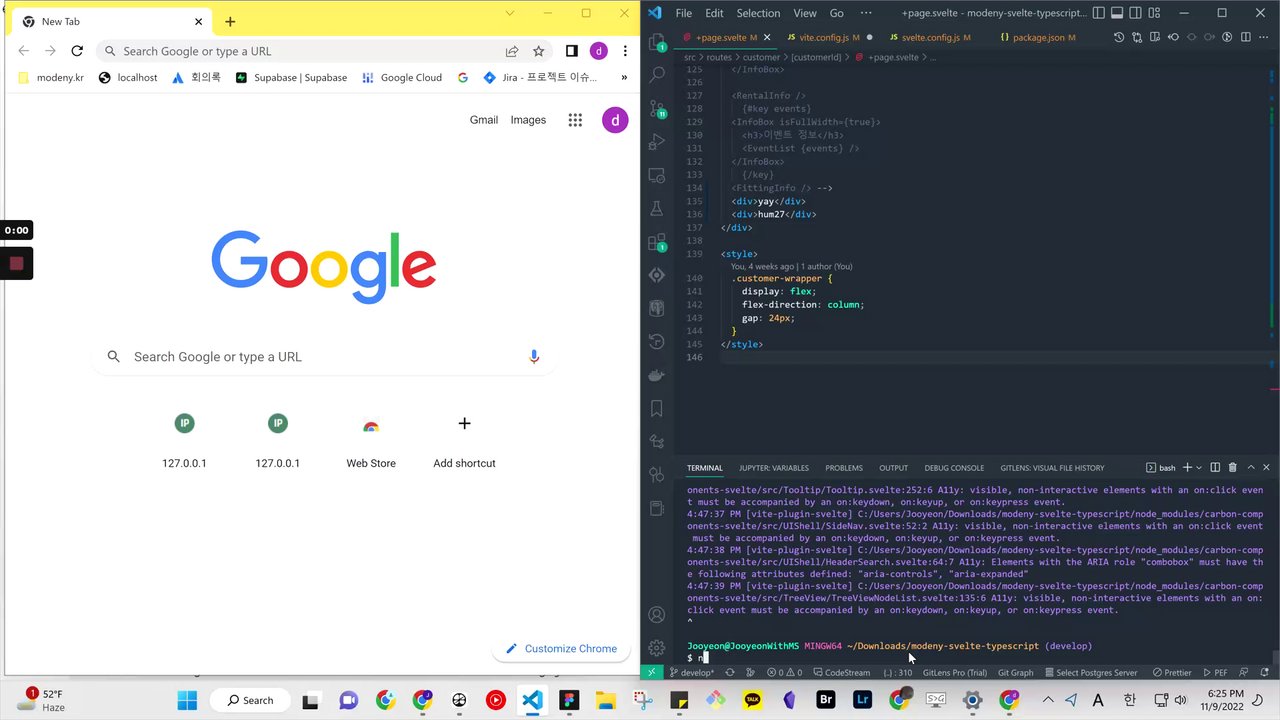This screenshot has height=720, width=1280.
Task: Click the Add shortcut tile
Action: (x=464, y=440)
